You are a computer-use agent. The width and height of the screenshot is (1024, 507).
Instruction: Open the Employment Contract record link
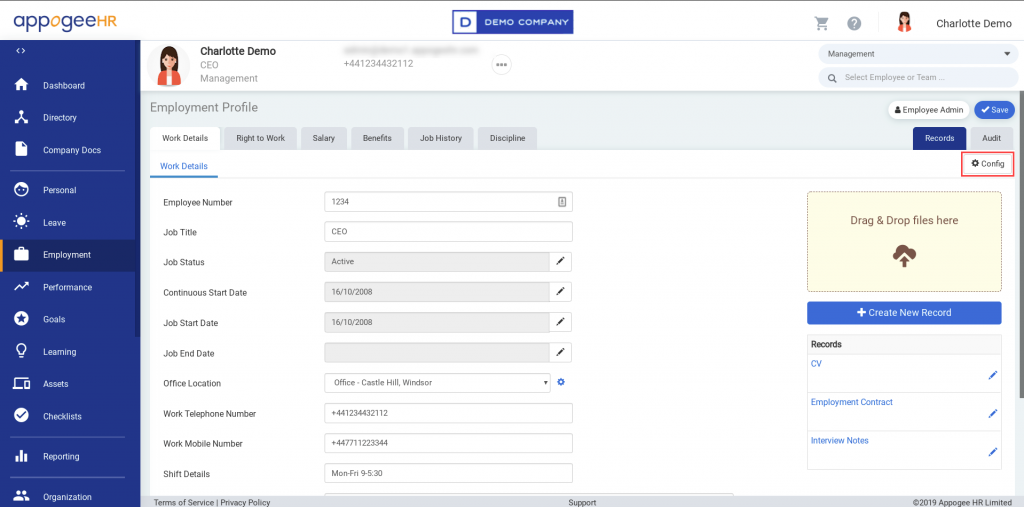[852, 402]
